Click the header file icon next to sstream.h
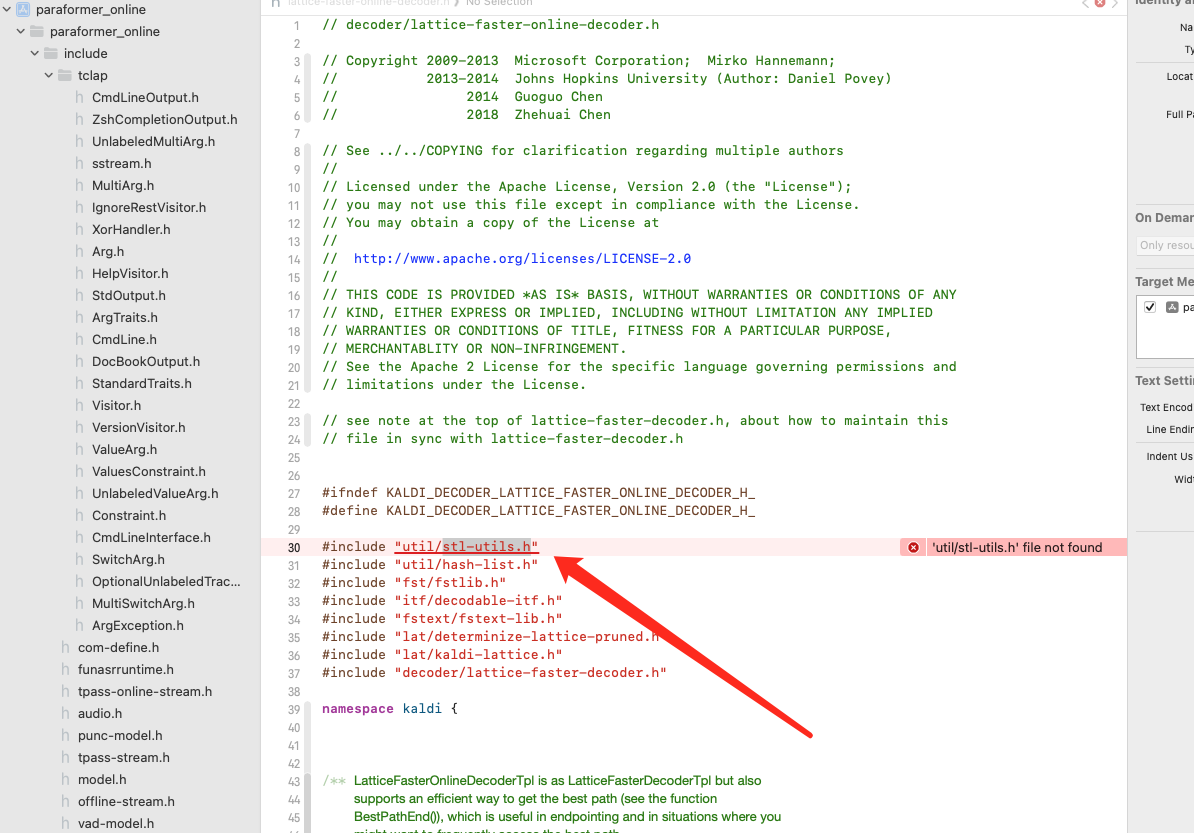 pos(79,164)
